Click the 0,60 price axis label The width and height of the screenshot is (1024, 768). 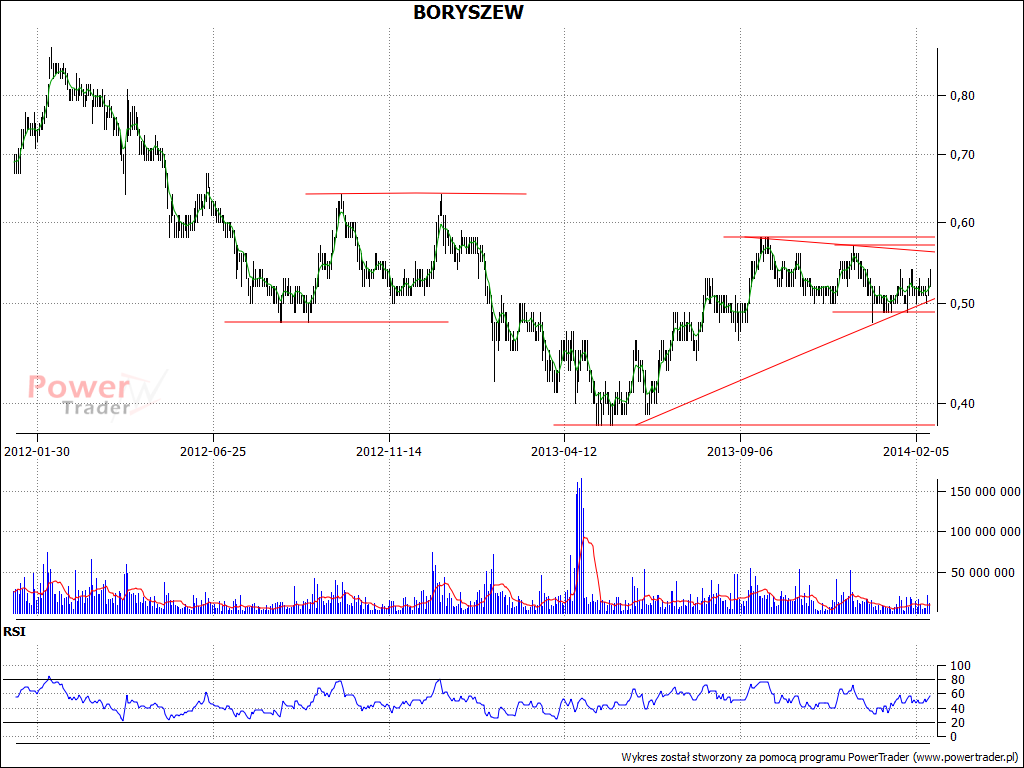[961, 223]
